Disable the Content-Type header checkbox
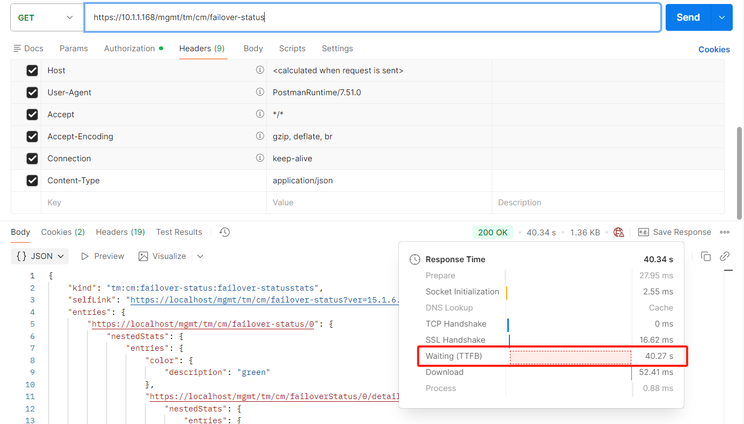744x424 pixels. tap(32, 181)
